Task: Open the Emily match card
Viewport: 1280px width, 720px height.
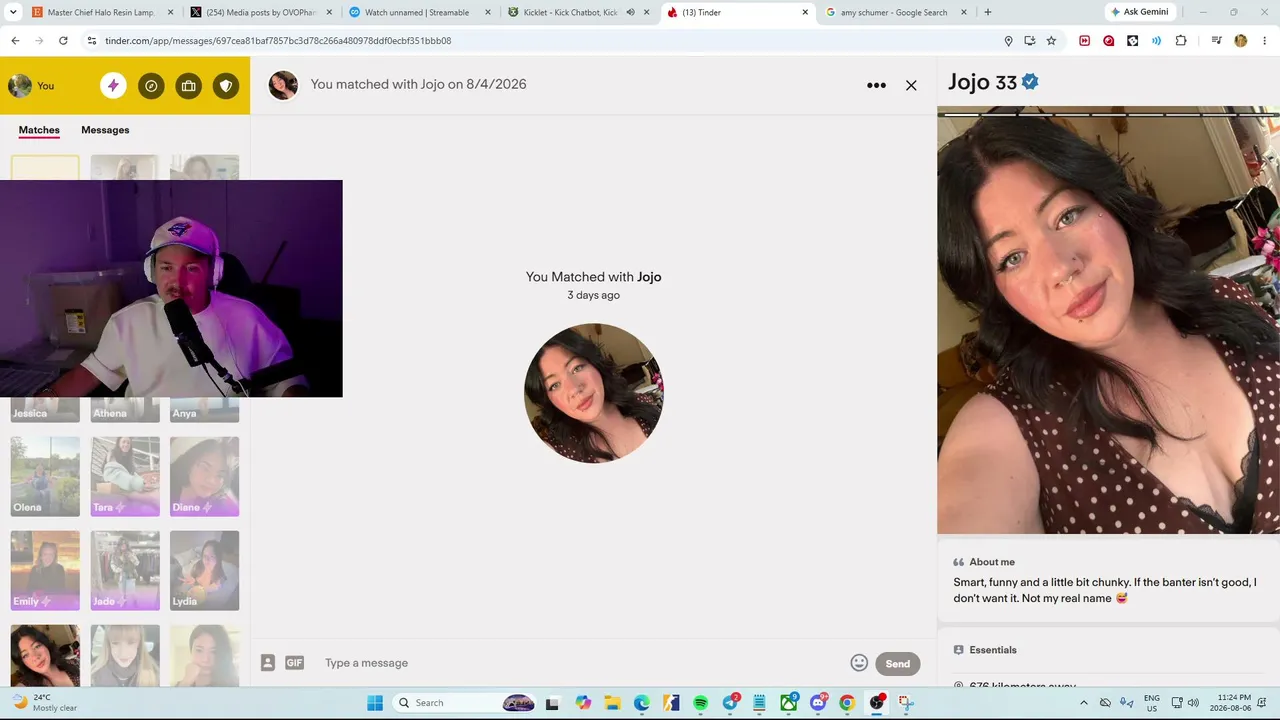Action: 45,570
